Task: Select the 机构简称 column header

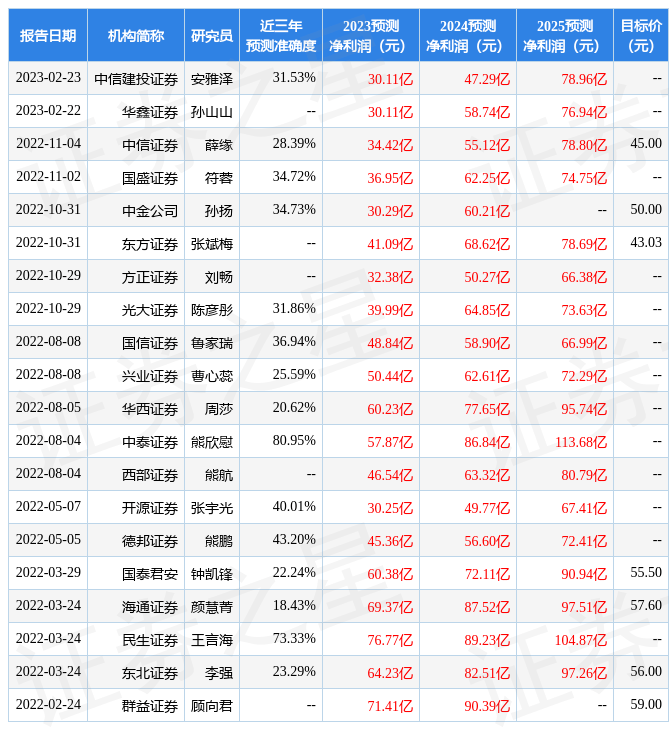Action: (136, 35)
